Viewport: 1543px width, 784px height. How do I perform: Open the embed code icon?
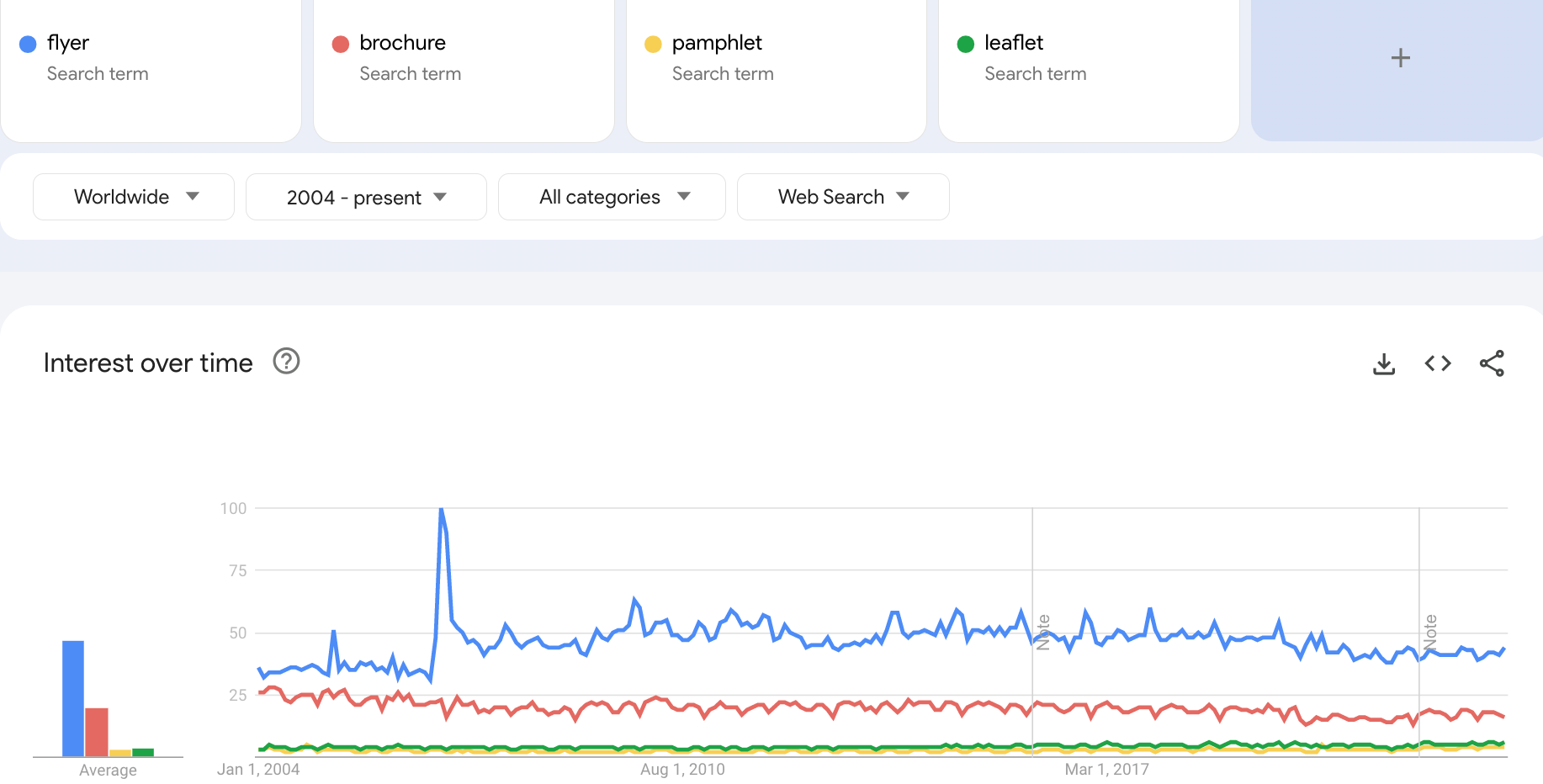[x=1438, y=363]
